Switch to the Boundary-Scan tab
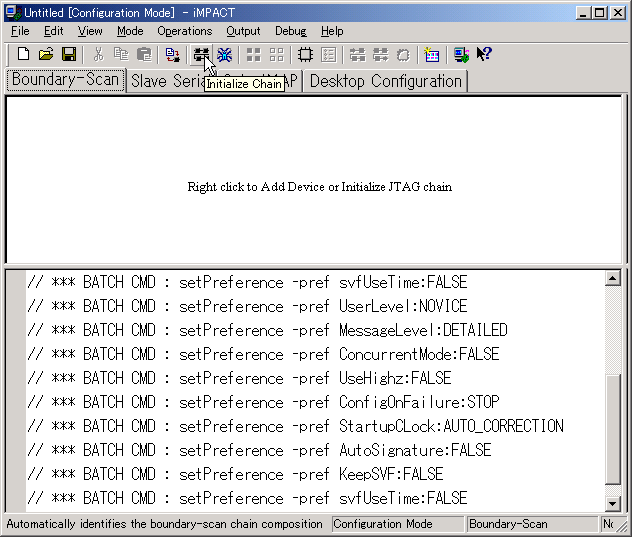The image size is (632, 537). pyautogui.click(x=65, y=80)
